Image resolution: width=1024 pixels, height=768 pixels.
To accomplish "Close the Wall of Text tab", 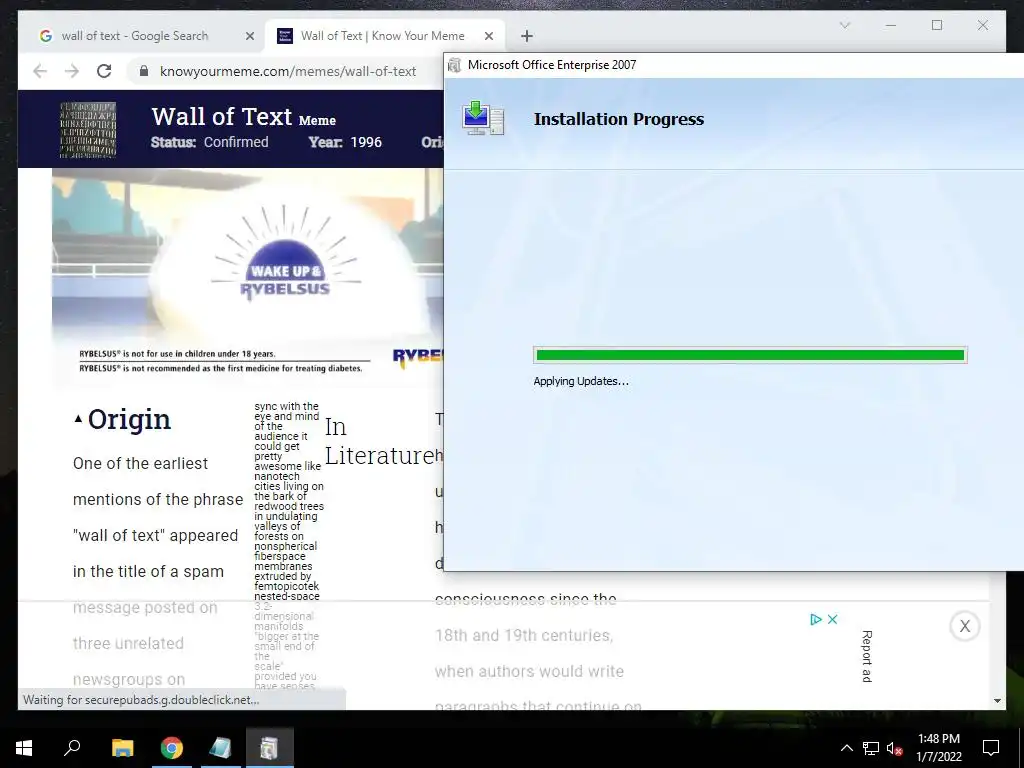I will (488, 36).
